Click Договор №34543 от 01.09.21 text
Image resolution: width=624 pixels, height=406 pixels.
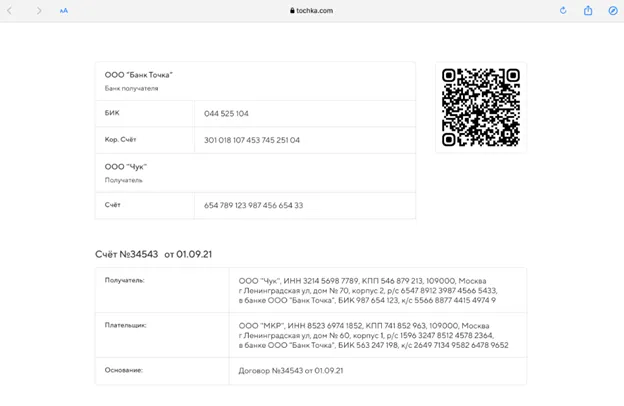(290, 370)
